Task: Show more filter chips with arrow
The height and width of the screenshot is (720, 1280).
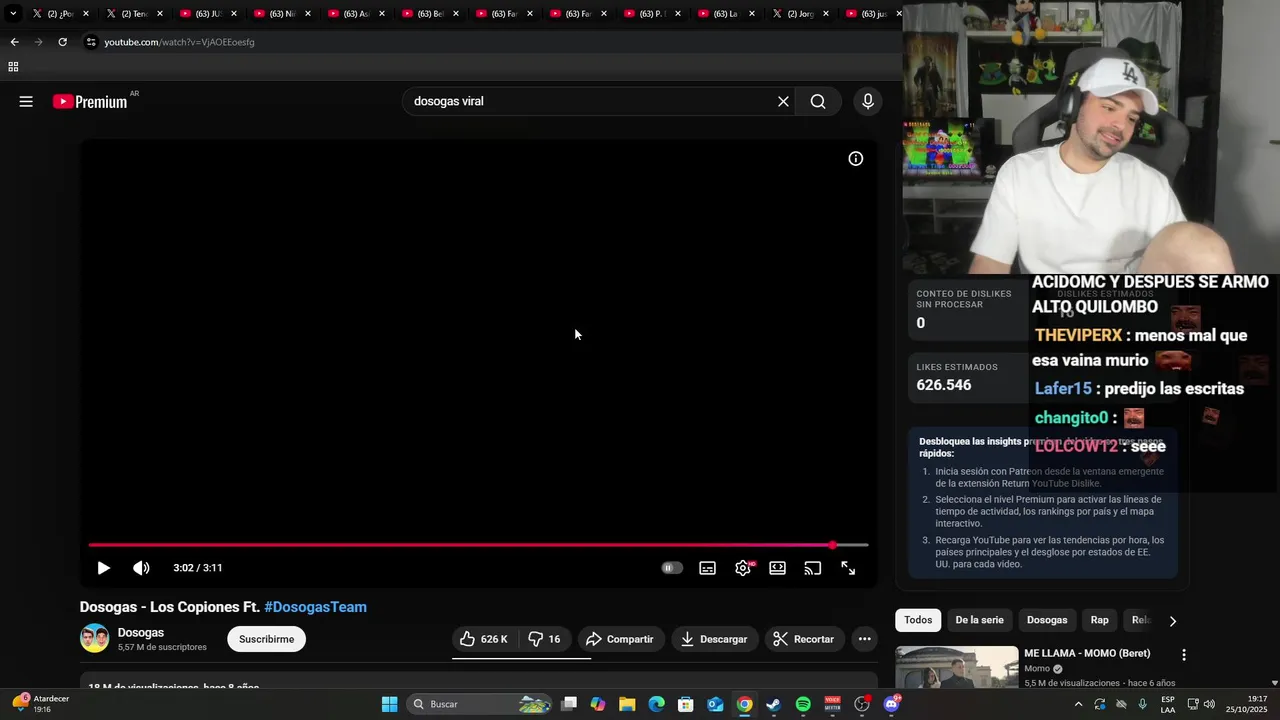Action: coord(1173,621)
